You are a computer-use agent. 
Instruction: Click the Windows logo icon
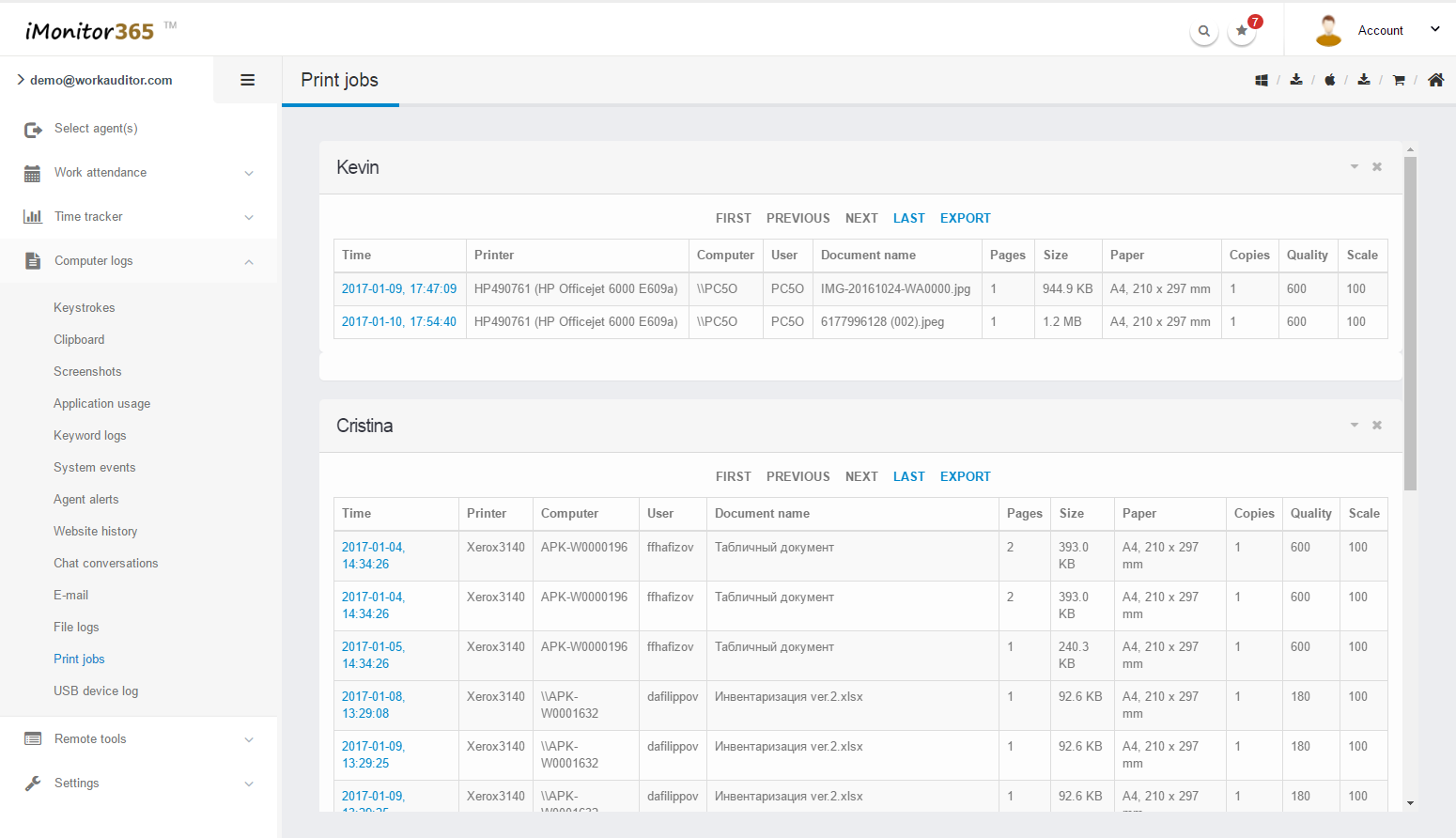click(x=1262, y=81)
